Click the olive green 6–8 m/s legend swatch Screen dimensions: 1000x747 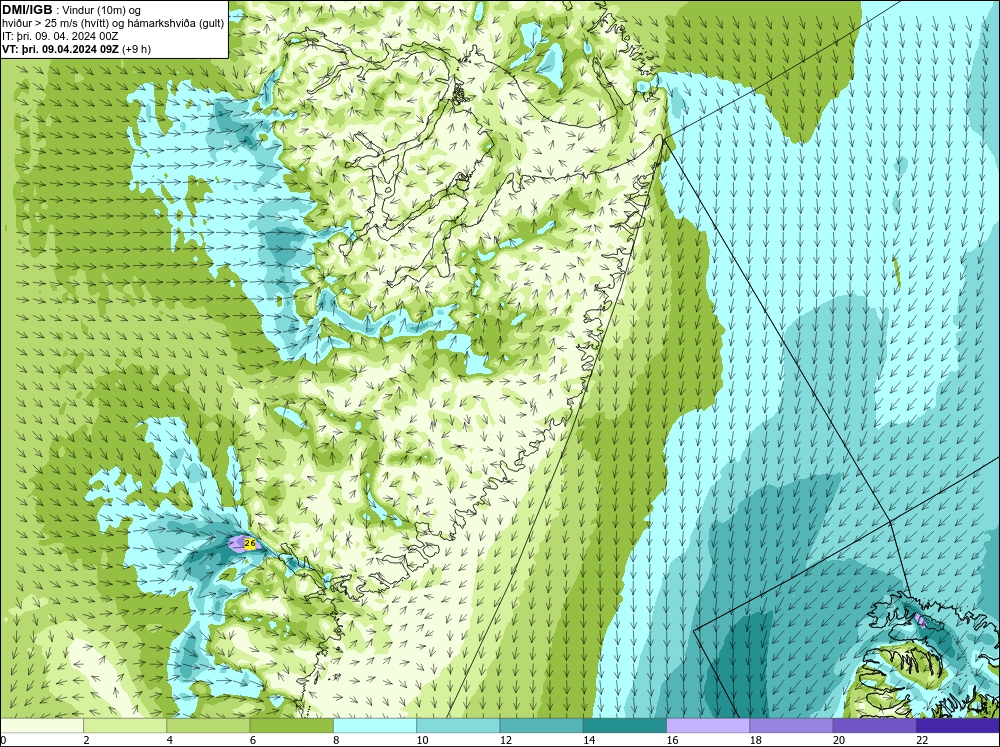(x=291, y=726)
